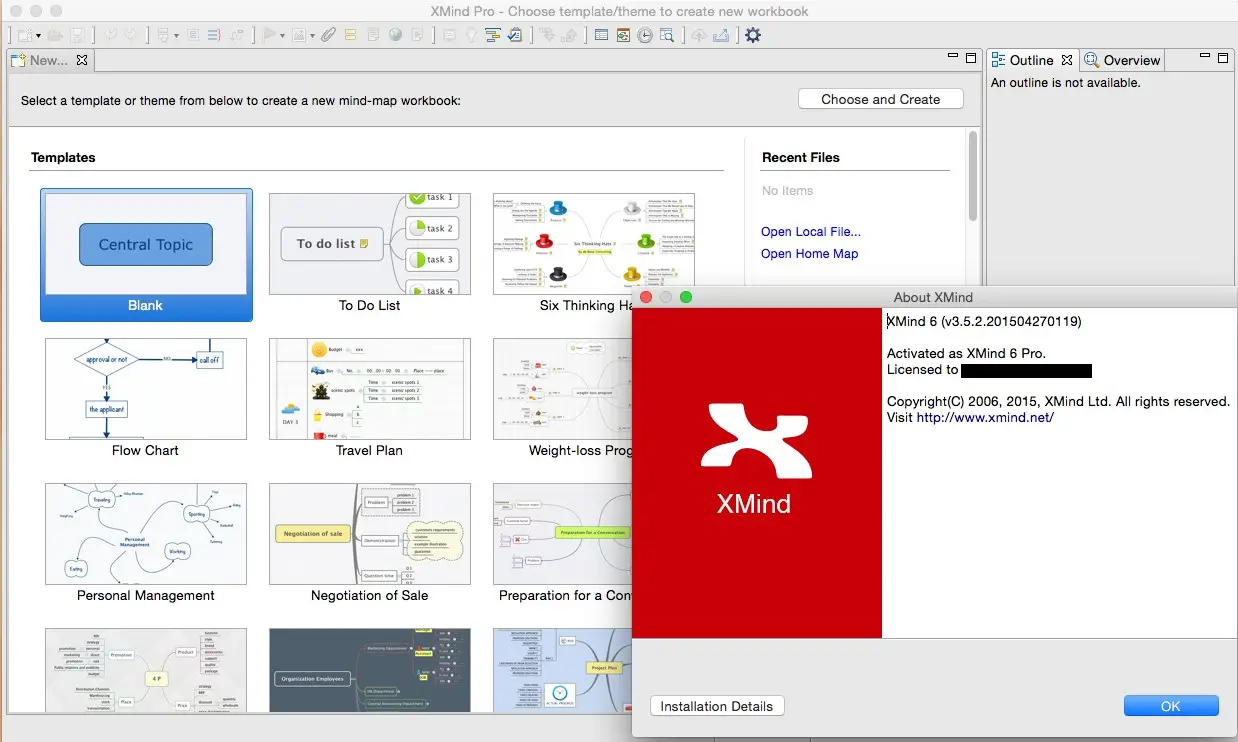Expand the Insert Image dropdown arrow

click(x=312, y=36)
